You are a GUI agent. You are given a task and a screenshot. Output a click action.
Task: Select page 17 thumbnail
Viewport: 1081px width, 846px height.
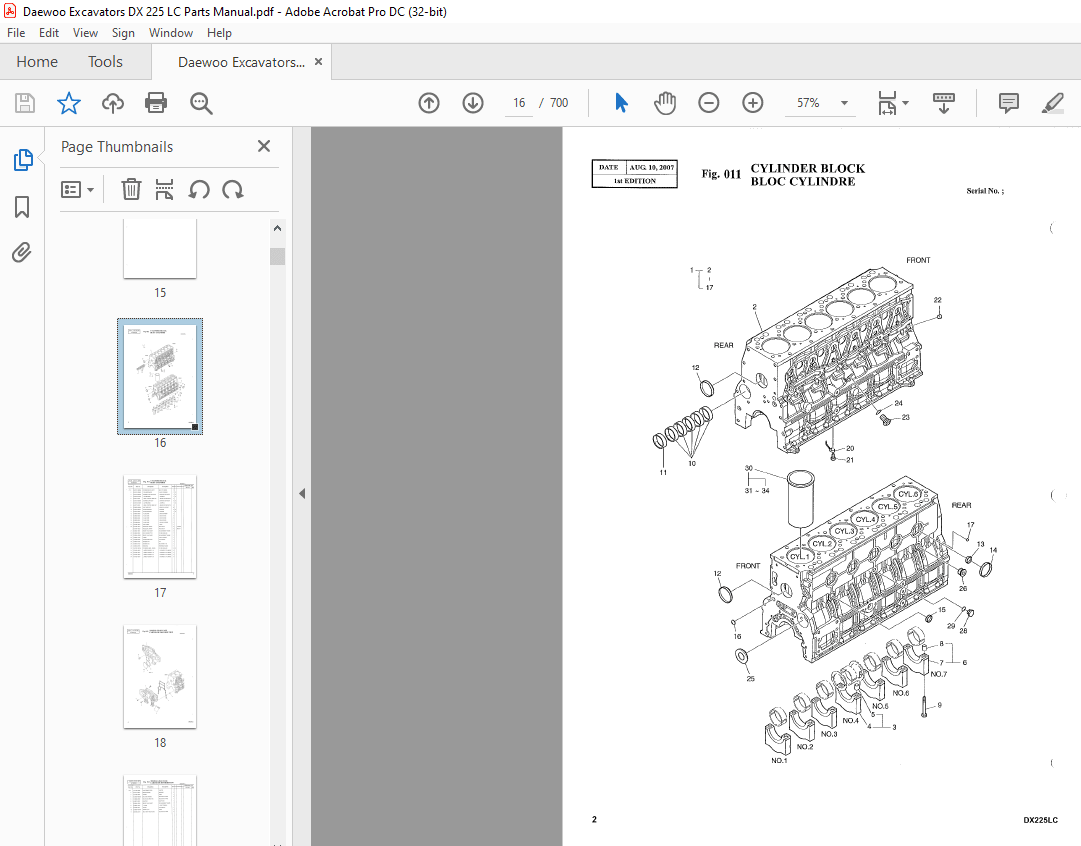pyautogui.click(x=160, y=527)
